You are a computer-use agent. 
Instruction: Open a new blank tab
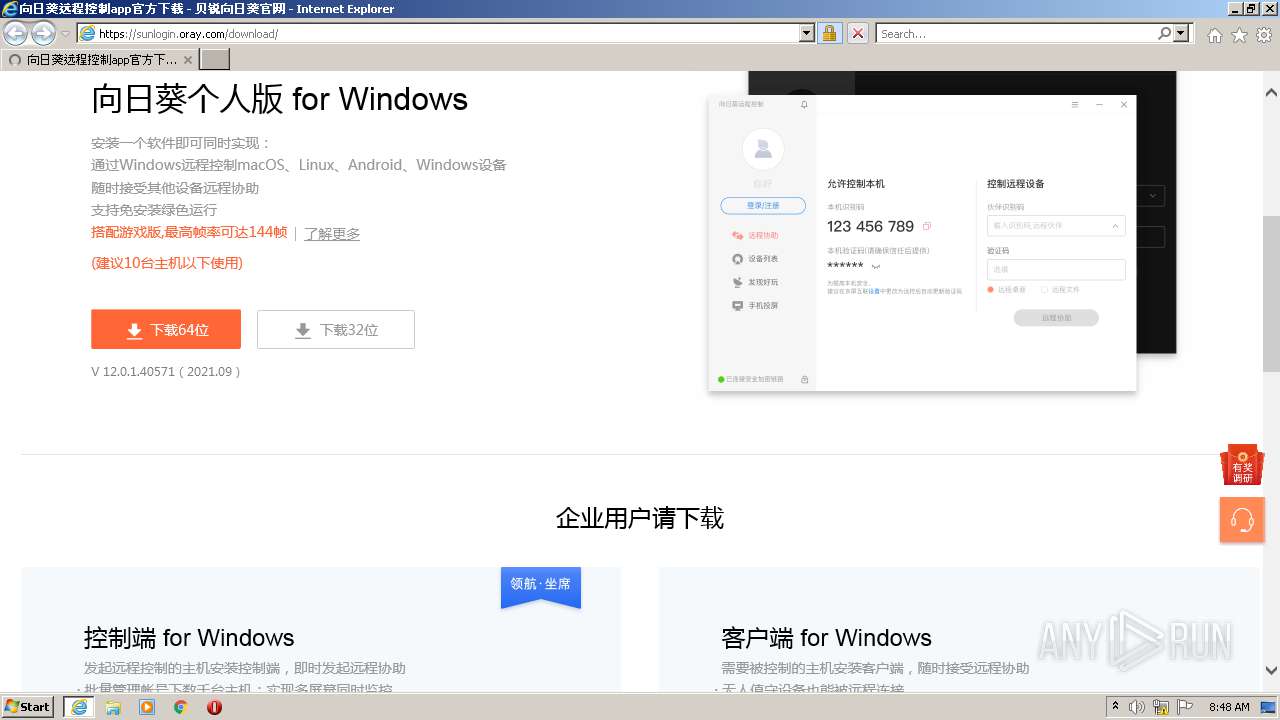coord(215,60)
